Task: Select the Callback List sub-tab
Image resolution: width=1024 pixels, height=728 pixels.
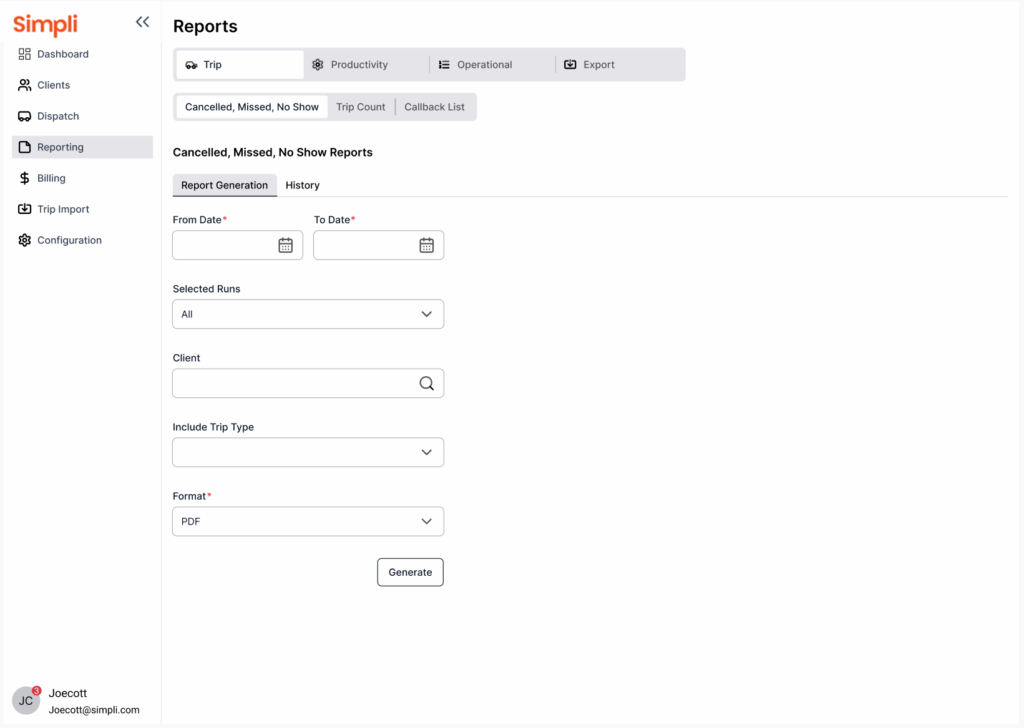Action: [434, 107]
